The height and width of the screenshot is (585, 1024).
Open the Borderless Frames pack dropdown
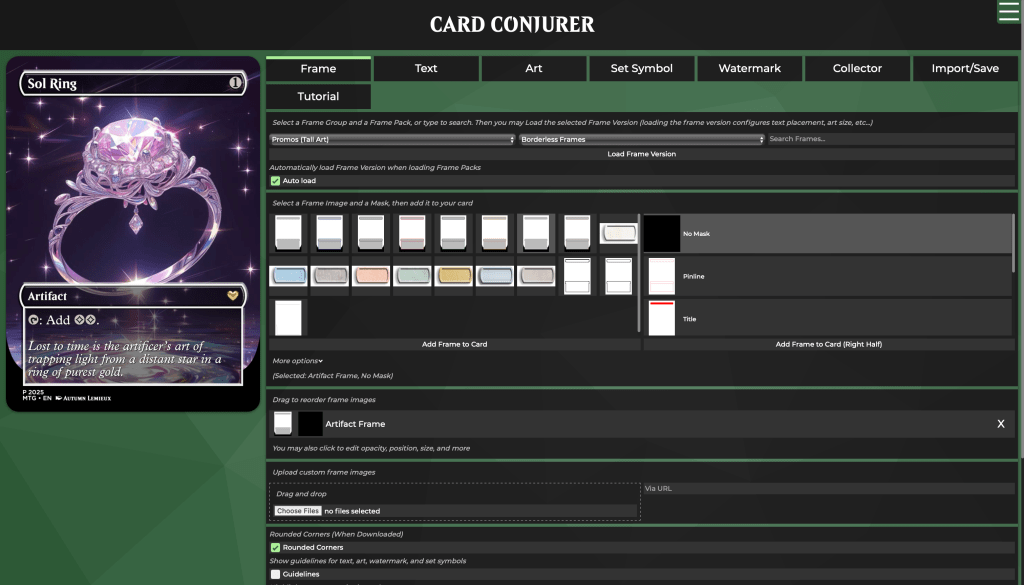click(641, 140)
